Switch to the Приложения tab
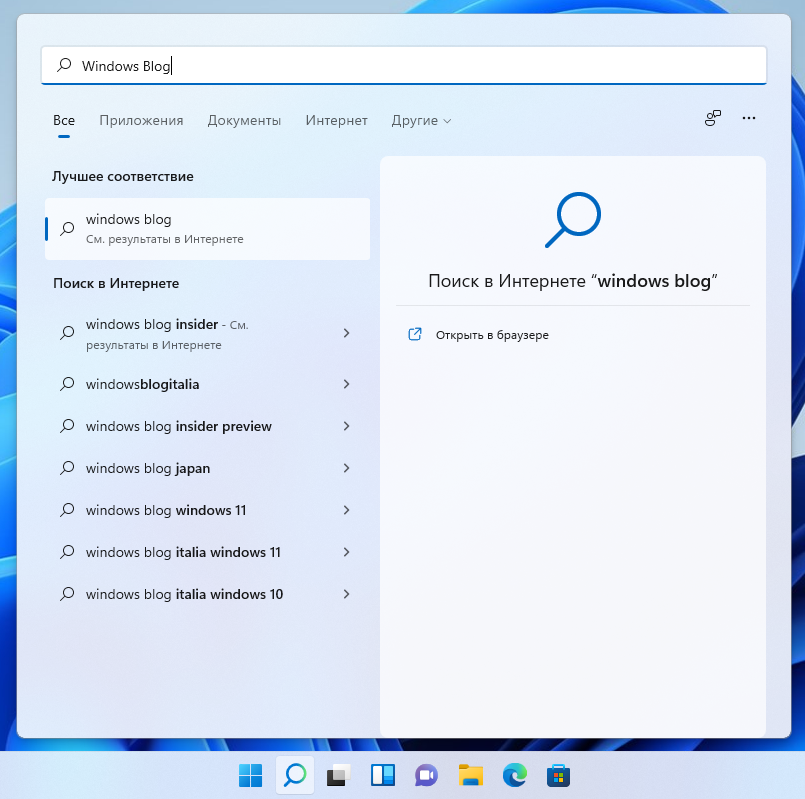 click(x=141, y=120)
